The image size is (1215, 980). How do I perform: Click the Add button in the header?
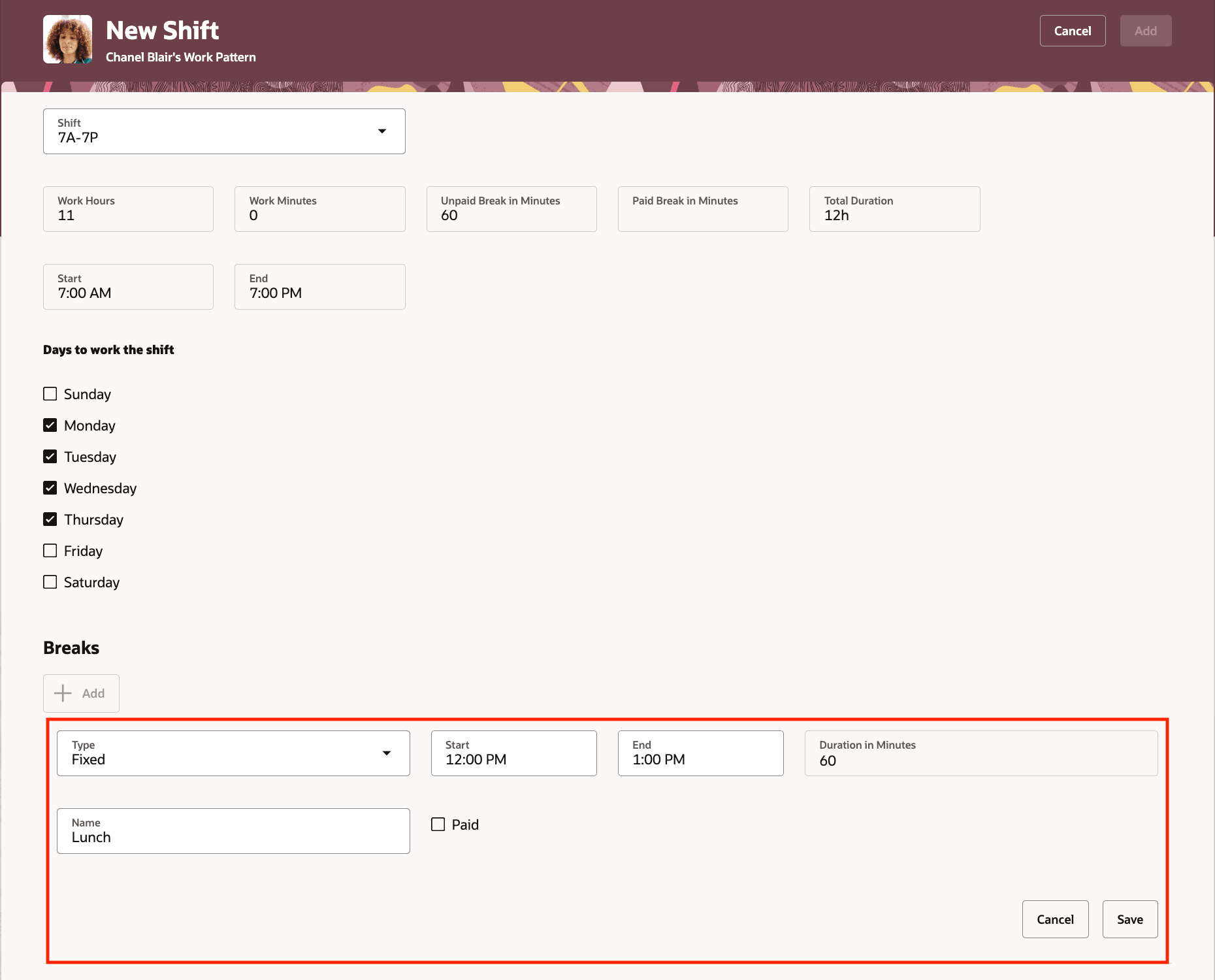pyautogui.click(x=1145, y=30)
